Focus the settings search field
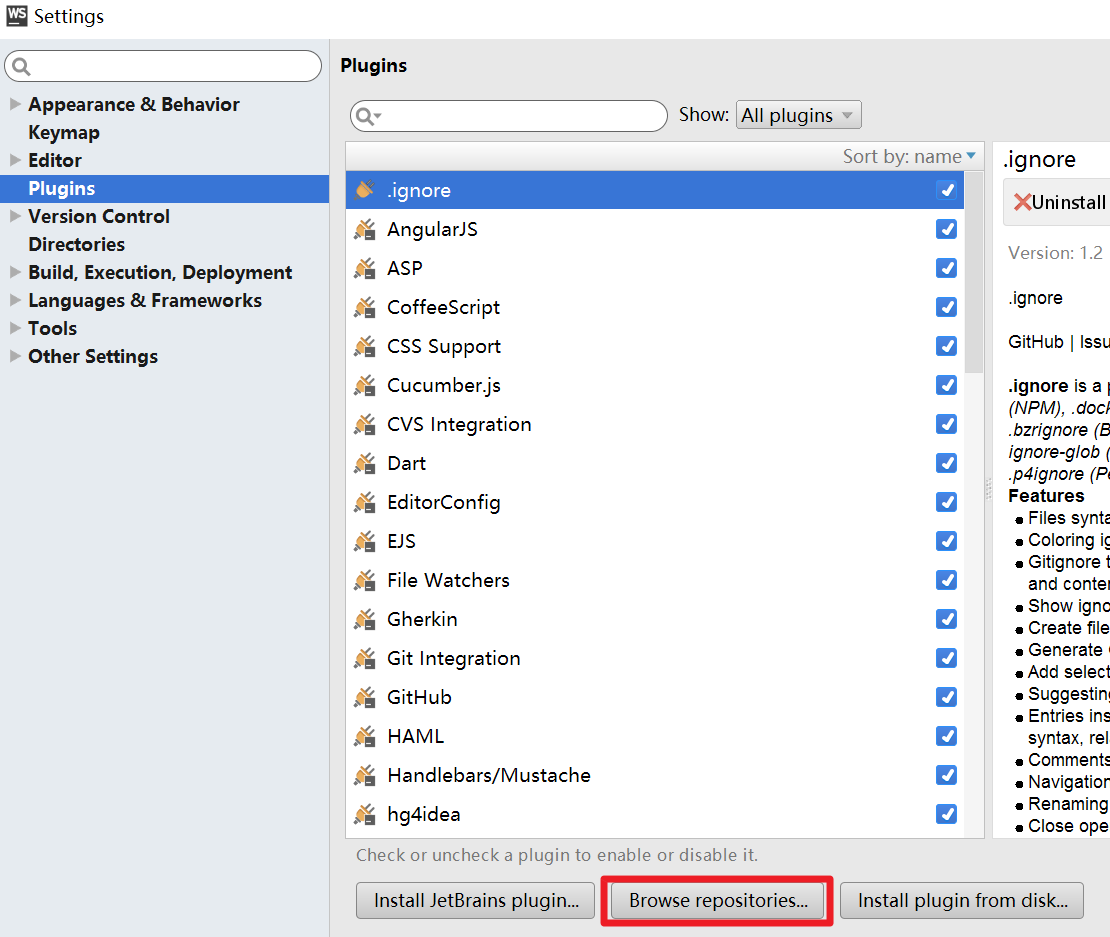1110x937 pixels. point(163,66)
